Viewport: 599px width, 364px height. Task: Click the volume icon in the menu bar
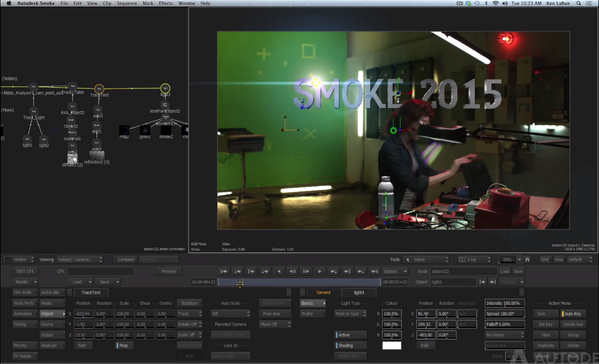[505, 3]
